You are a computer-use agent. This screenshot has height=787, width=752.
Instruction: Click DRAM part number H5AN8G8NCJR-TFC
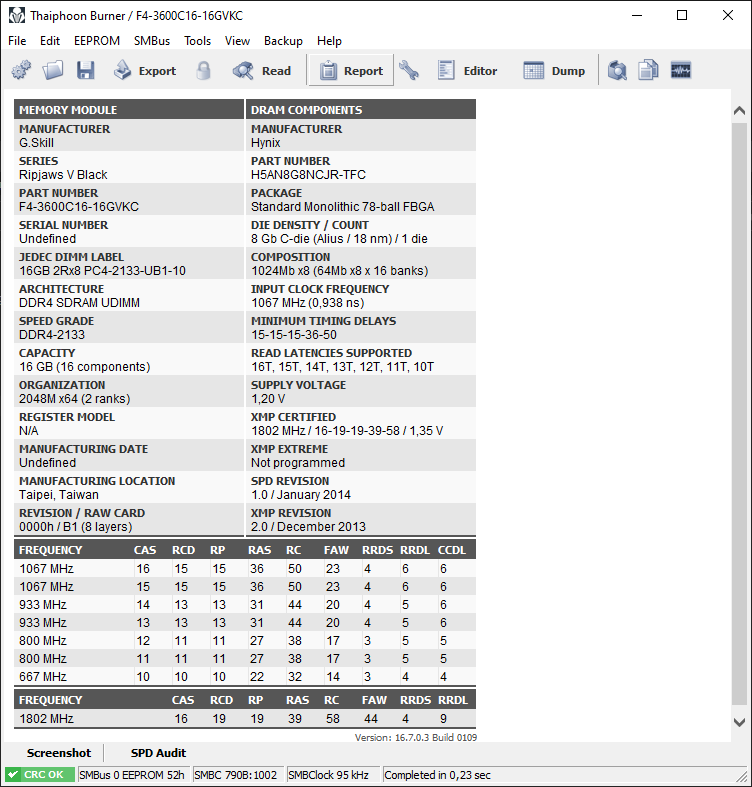308,175
